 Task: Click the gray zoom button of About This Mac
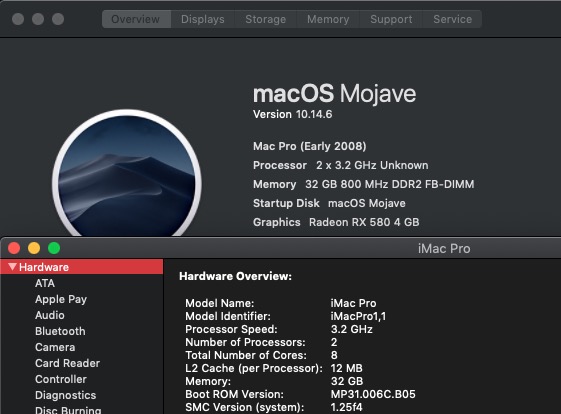point(58,19)
